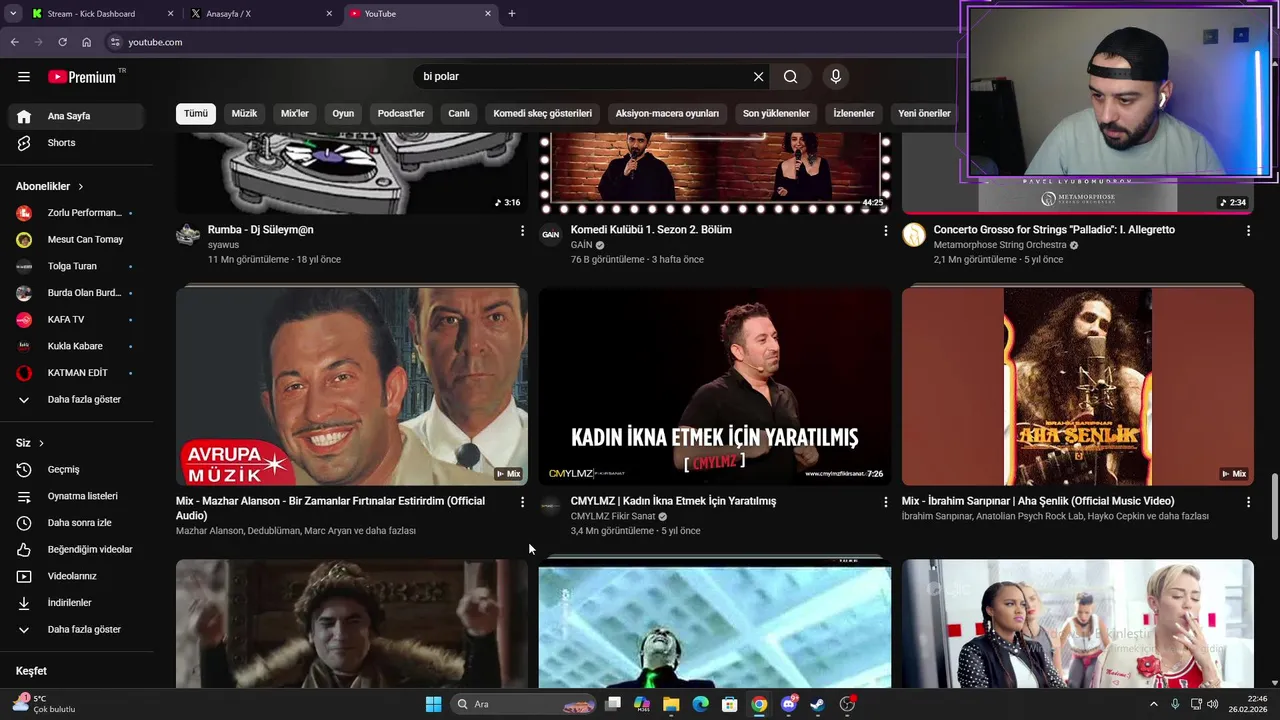Expand the Siz list Daha fazla göster

(76, 630)
